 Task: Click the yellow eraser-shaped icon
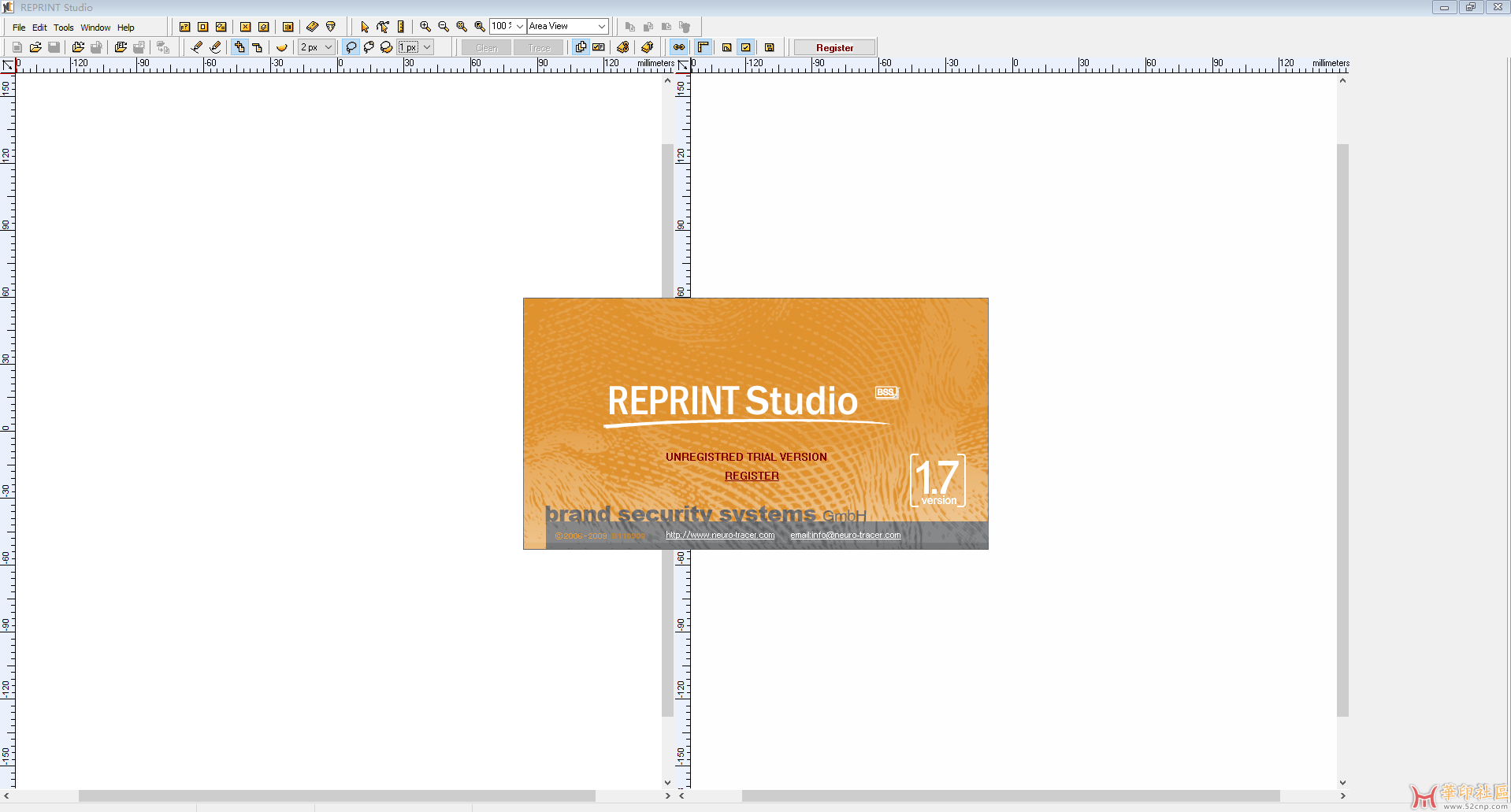(313, 27)
